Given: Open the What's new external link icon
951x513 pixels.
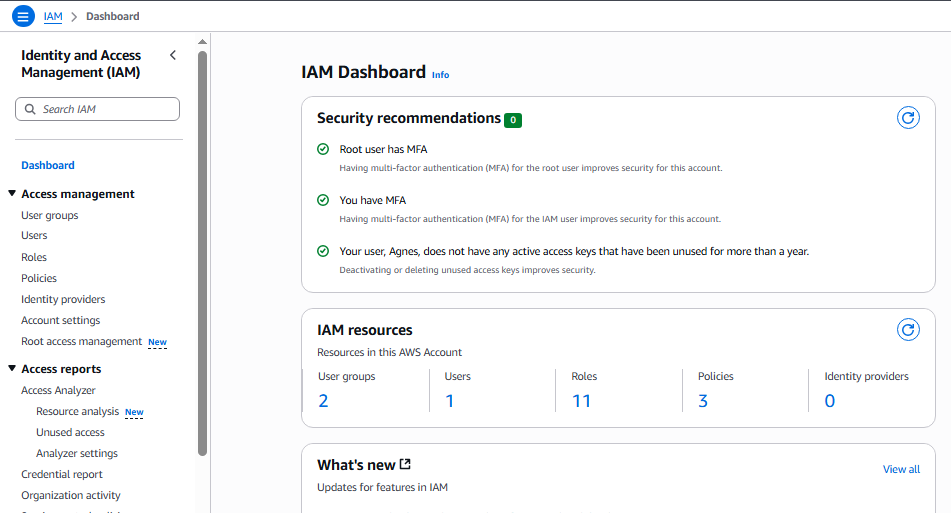Looking at the screenshot, I should click(x=405, y=464).
